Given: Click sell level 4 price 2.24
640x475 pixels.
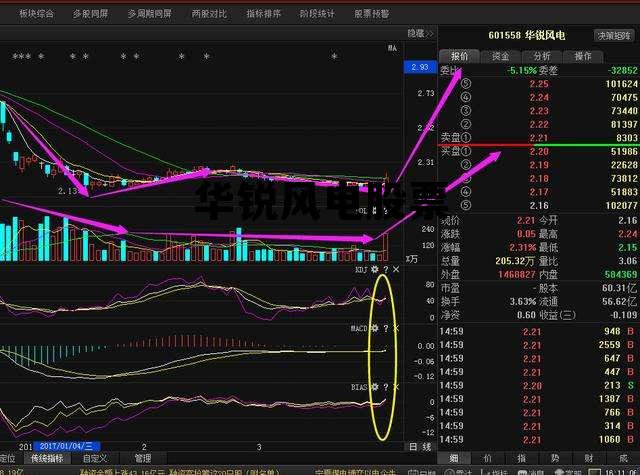Looking at the screenshot, I should [x=539, y=98].
